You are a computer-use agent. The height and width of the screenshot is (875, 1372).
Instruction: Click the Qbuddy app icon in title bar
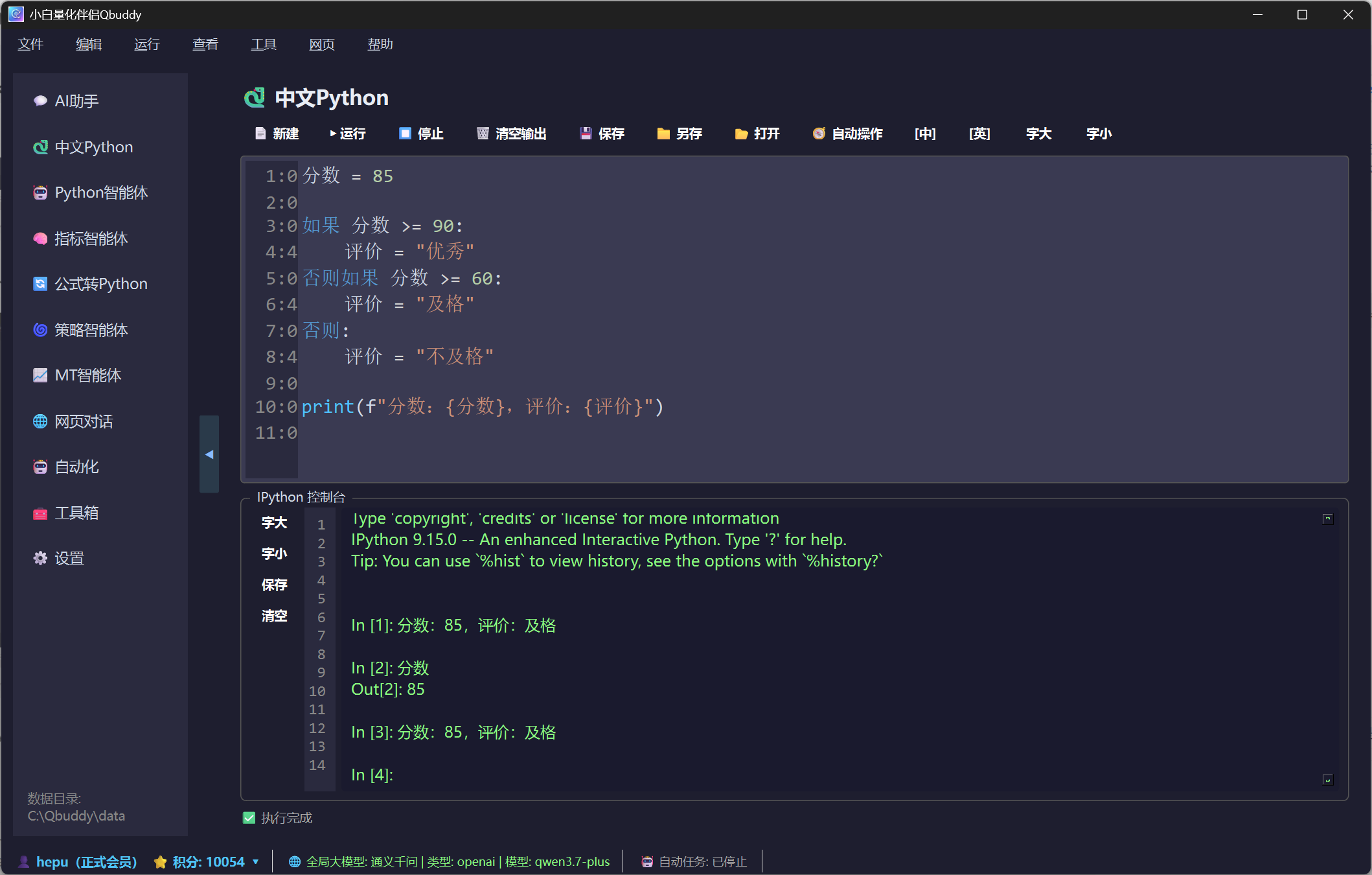point(16,14)
